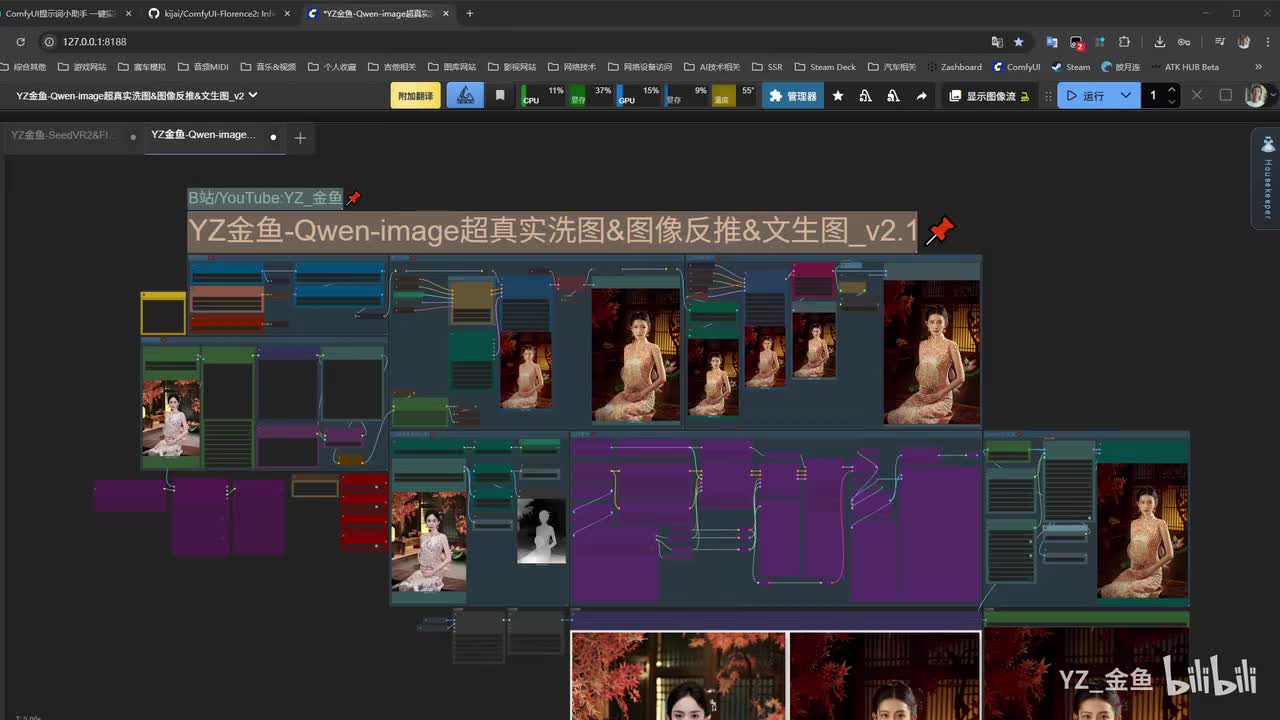Open the password key icon in browser toolbar
The image size is (1280, 720).
click(x=1184, y=42)
